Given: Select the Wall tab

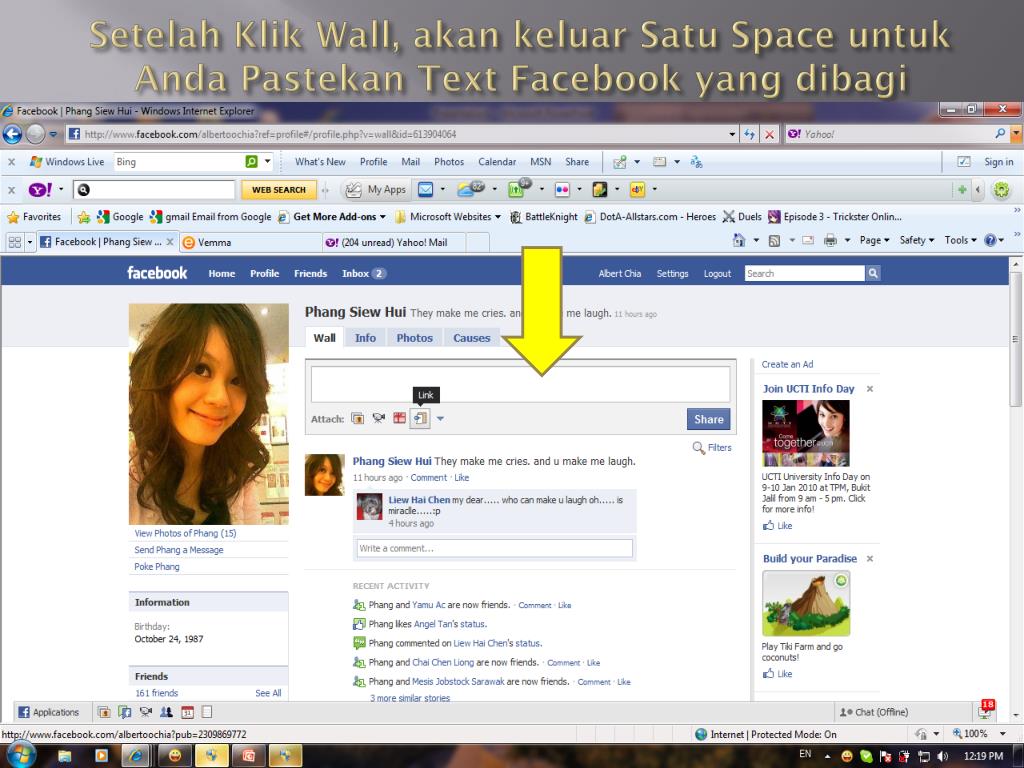Looking at the screenshot, I should coord(325,338).
